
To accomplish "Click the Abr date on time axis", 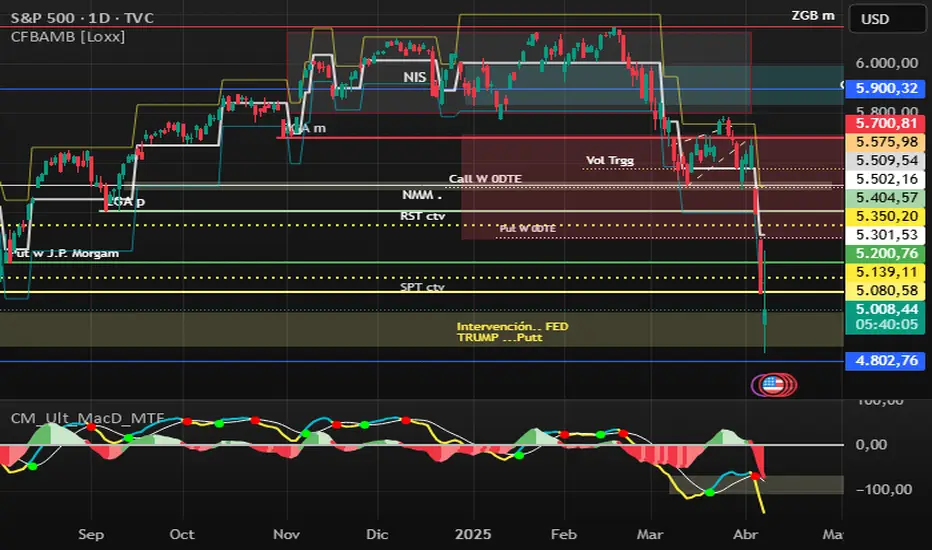I will coord(746,535).
